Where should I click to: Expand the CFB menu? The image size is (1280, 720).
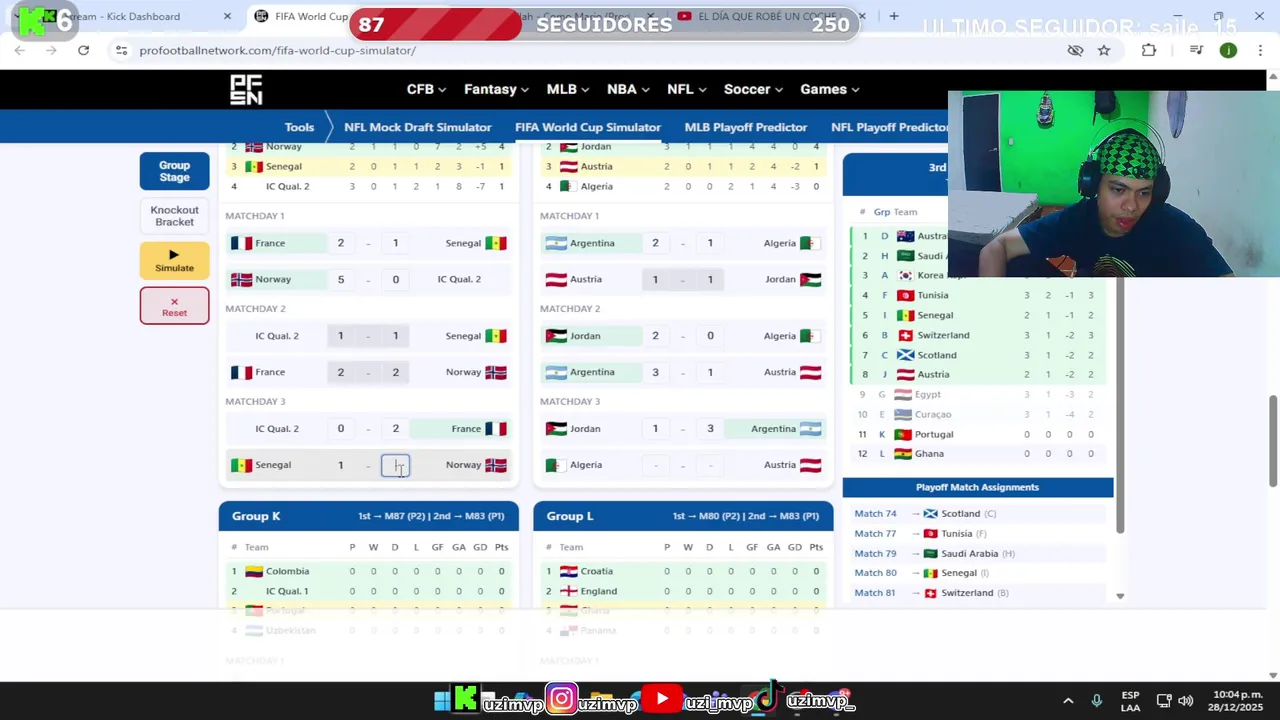pos(426,89)
